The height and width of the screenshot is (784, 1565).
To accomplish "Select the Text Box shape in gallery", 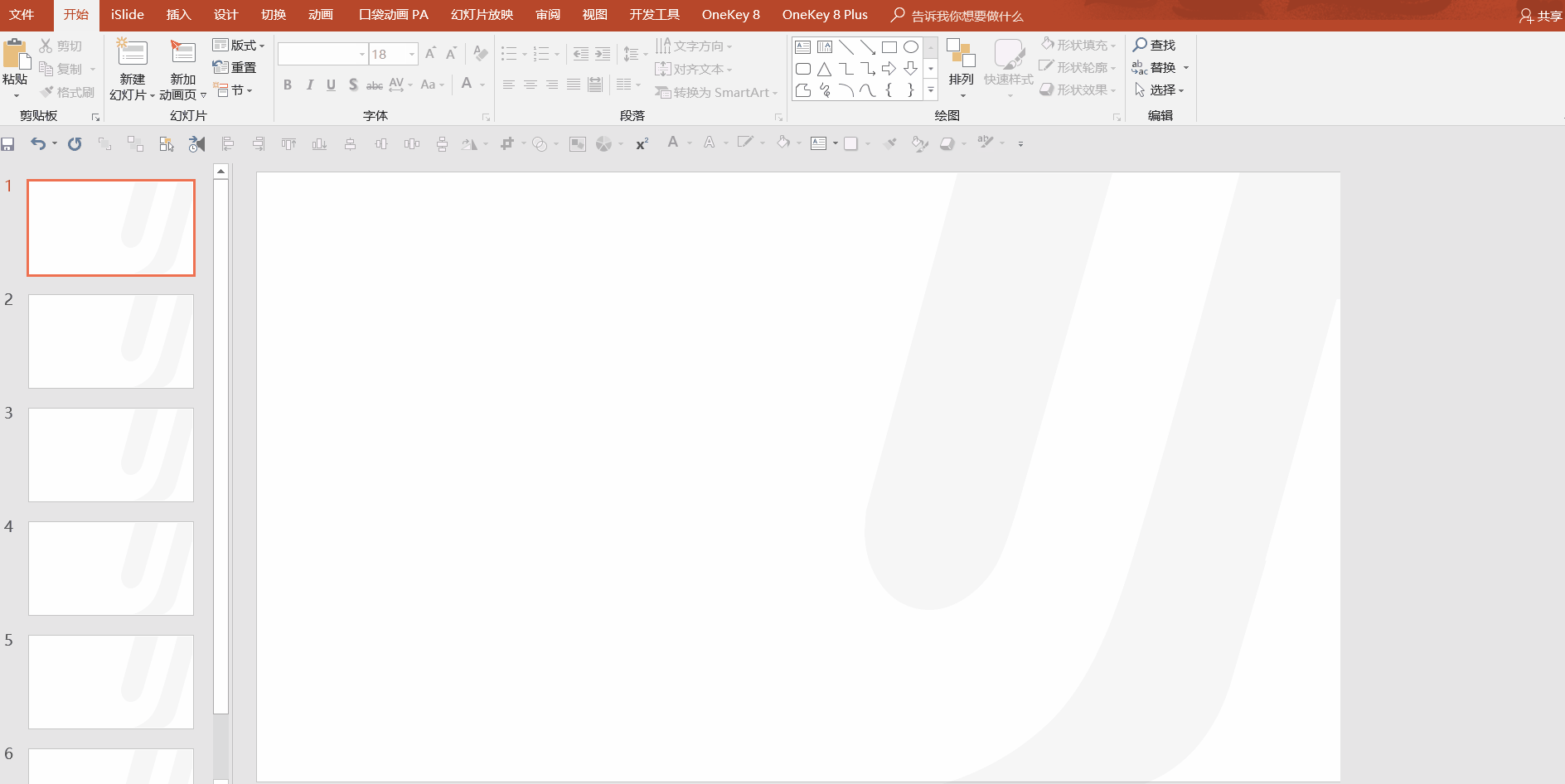I will tap(802, 47).
